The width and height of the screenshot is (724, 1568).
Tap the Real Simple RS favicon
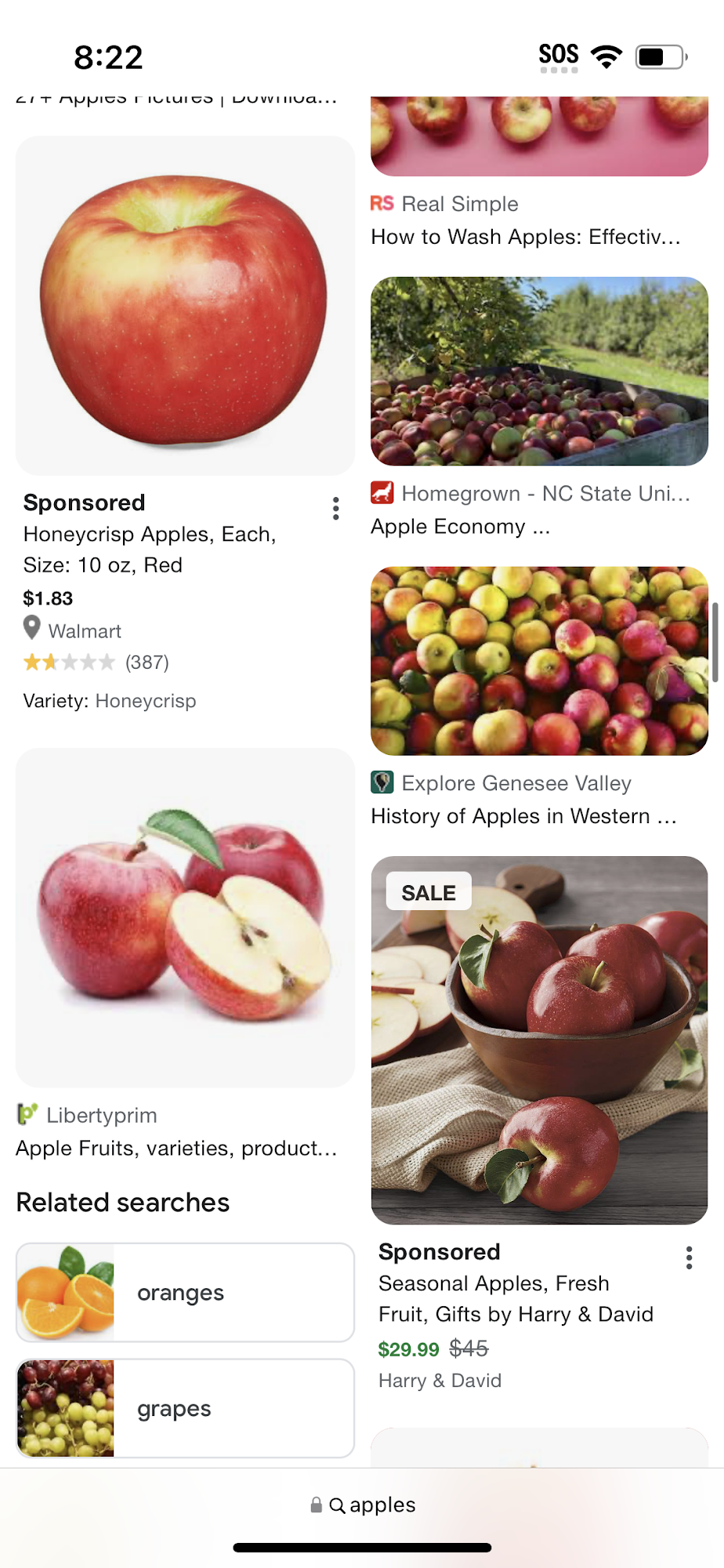382,204
